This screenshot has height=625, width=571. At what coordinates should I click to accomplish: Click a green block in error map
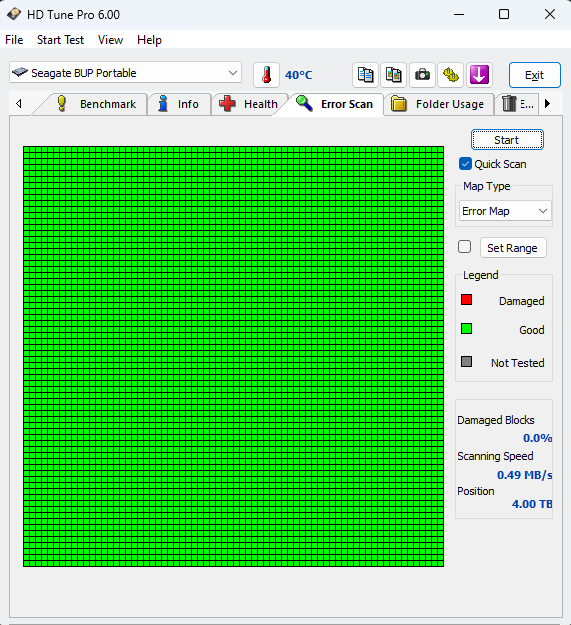(233, 356)
